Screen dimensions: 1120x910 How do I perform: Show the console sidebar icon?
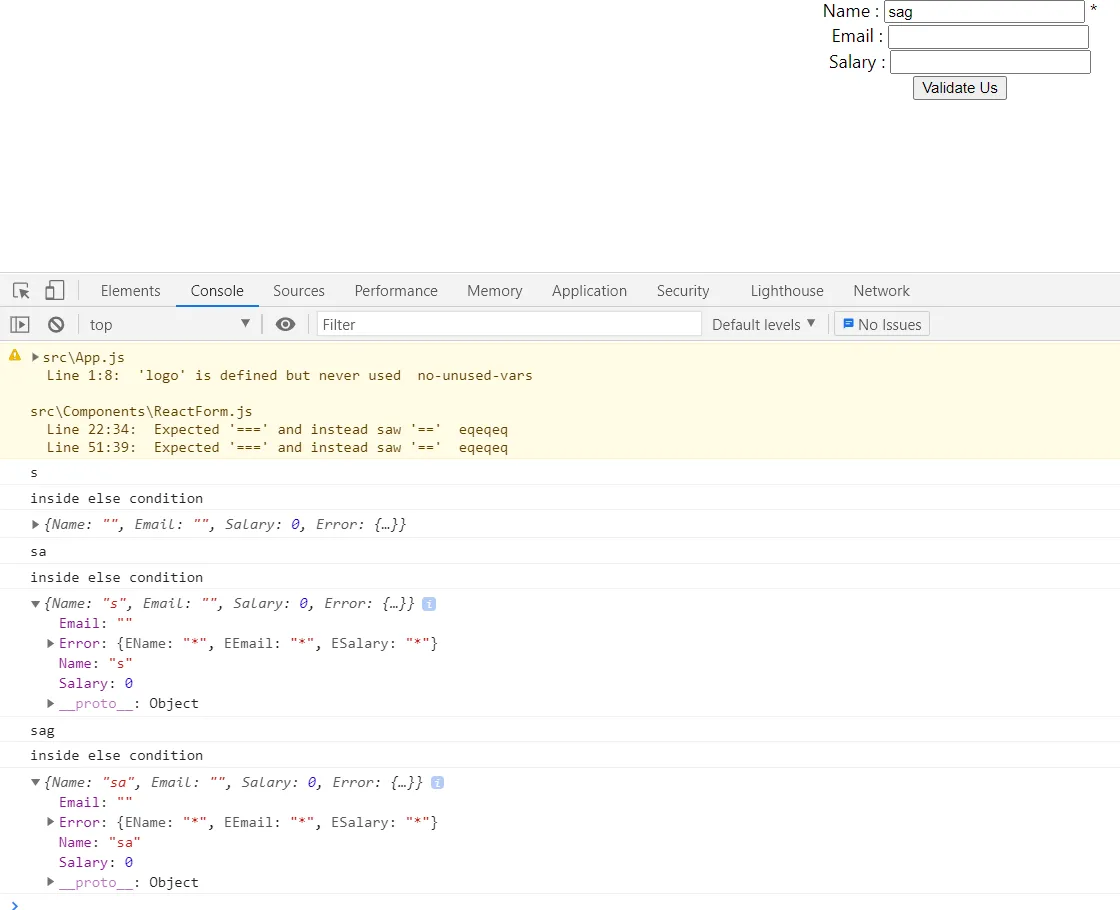(20, 325)
